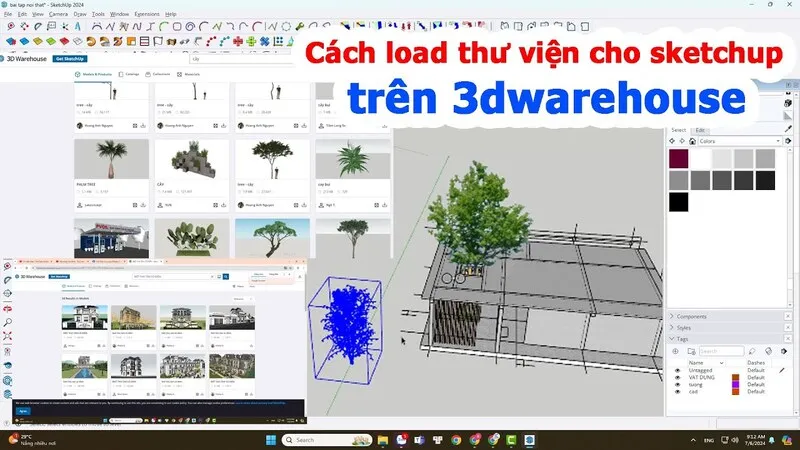Click the VAT DUNG tag color swatch

click(735, 378)
